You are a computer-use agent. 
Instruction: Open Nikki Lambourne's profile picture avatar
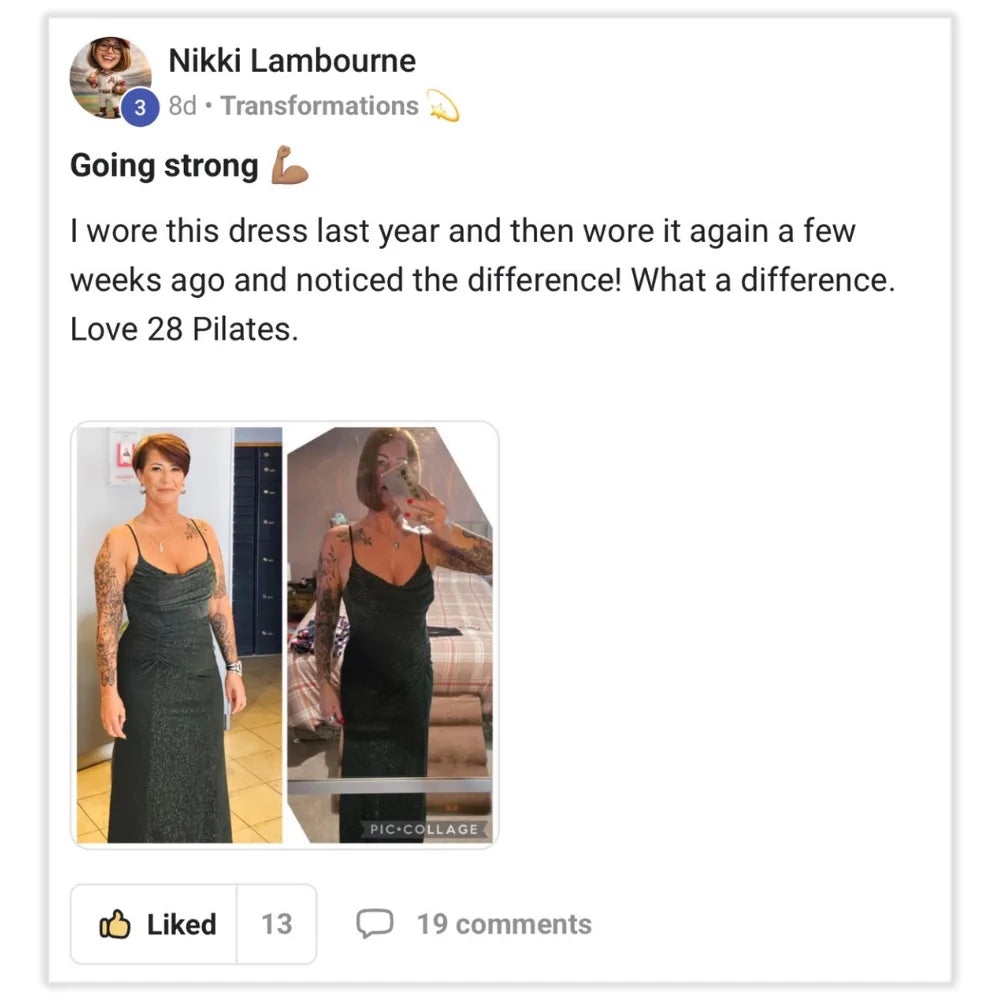click(x=109, y=76)
